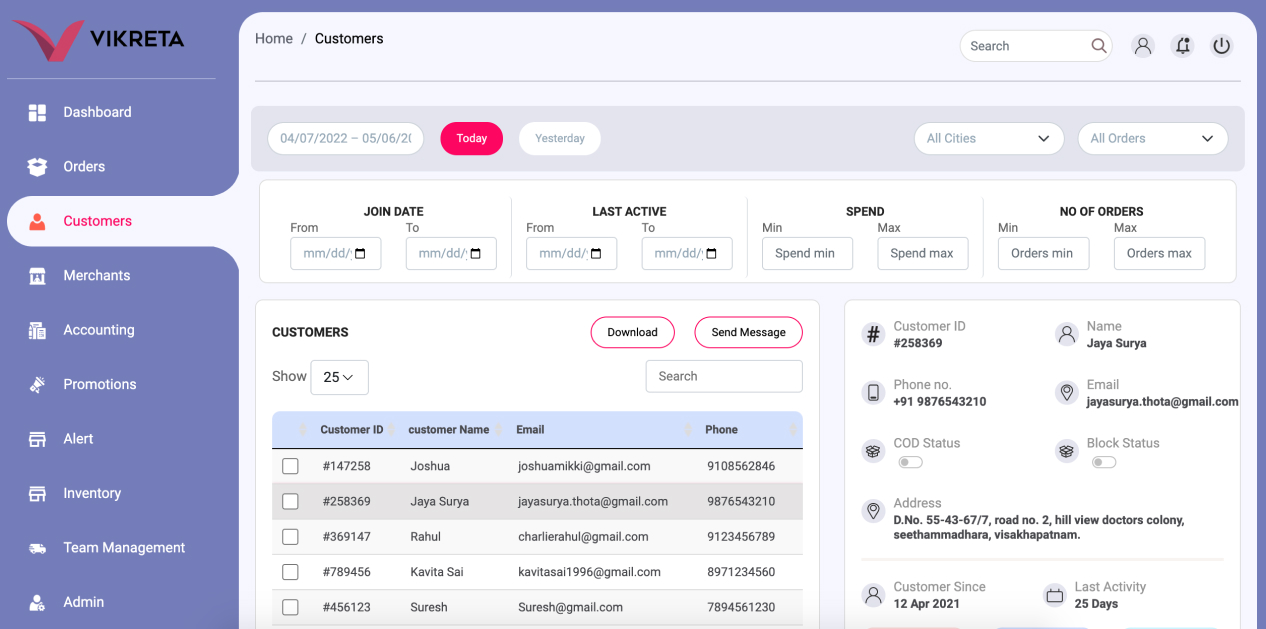Screen dimensions: 1266x629
Task: Click the user profile icon in header
Action: point(1143,46)
